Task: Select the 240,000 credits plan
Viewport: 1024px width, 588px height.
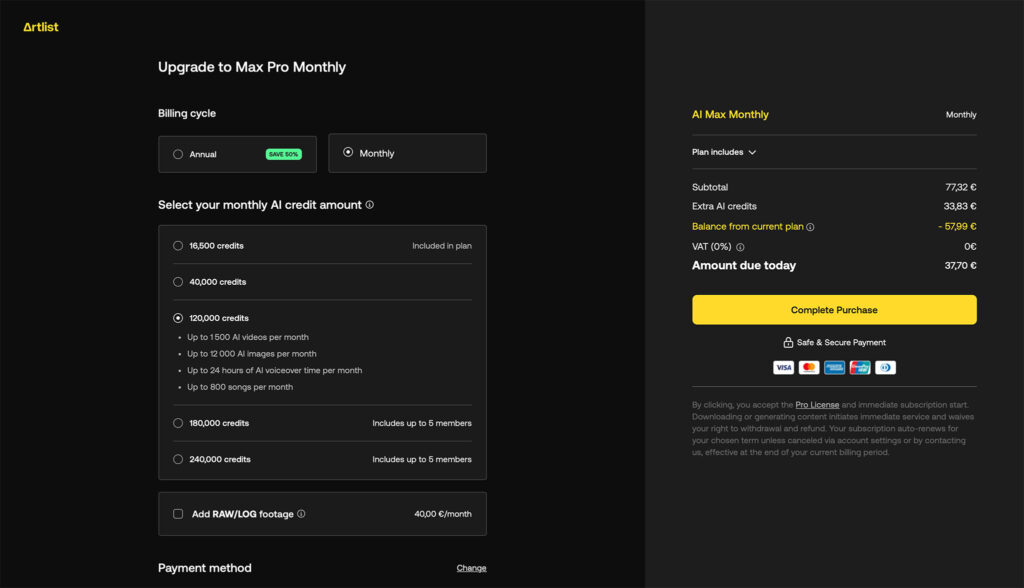Action: [178, 459]
